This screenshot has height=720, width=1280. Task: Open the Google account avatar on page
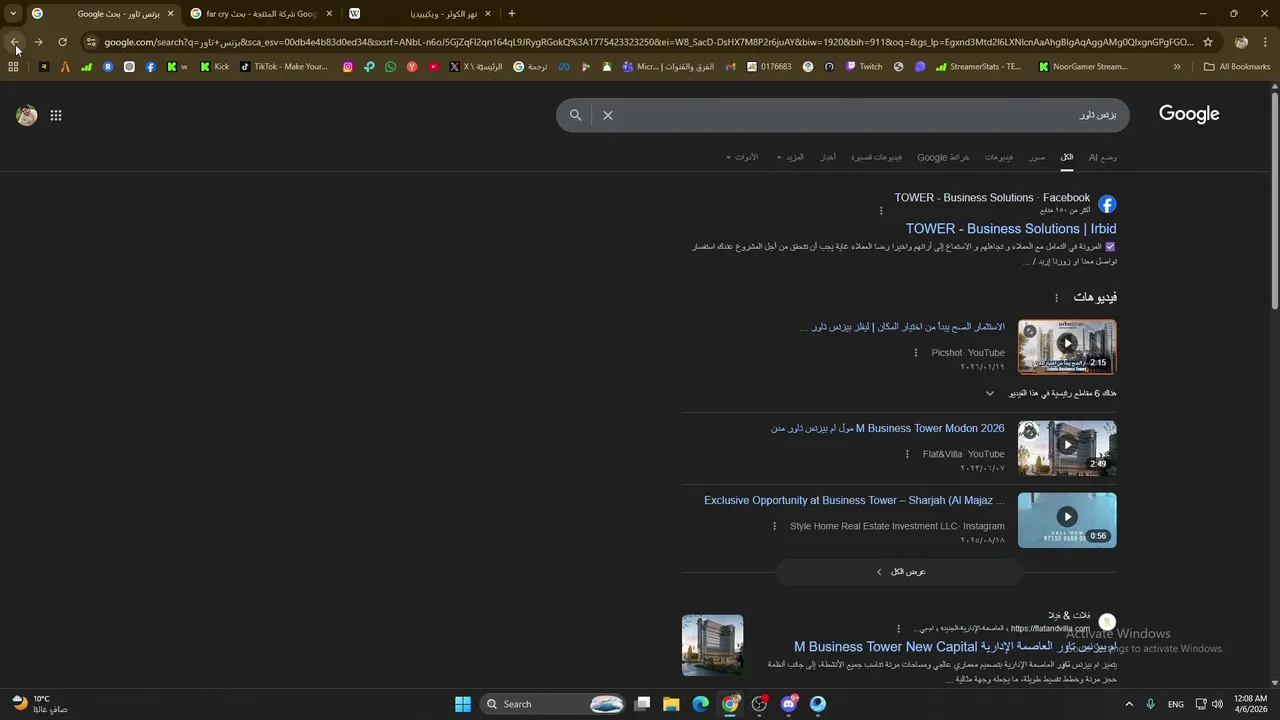[x=27, y=115]
